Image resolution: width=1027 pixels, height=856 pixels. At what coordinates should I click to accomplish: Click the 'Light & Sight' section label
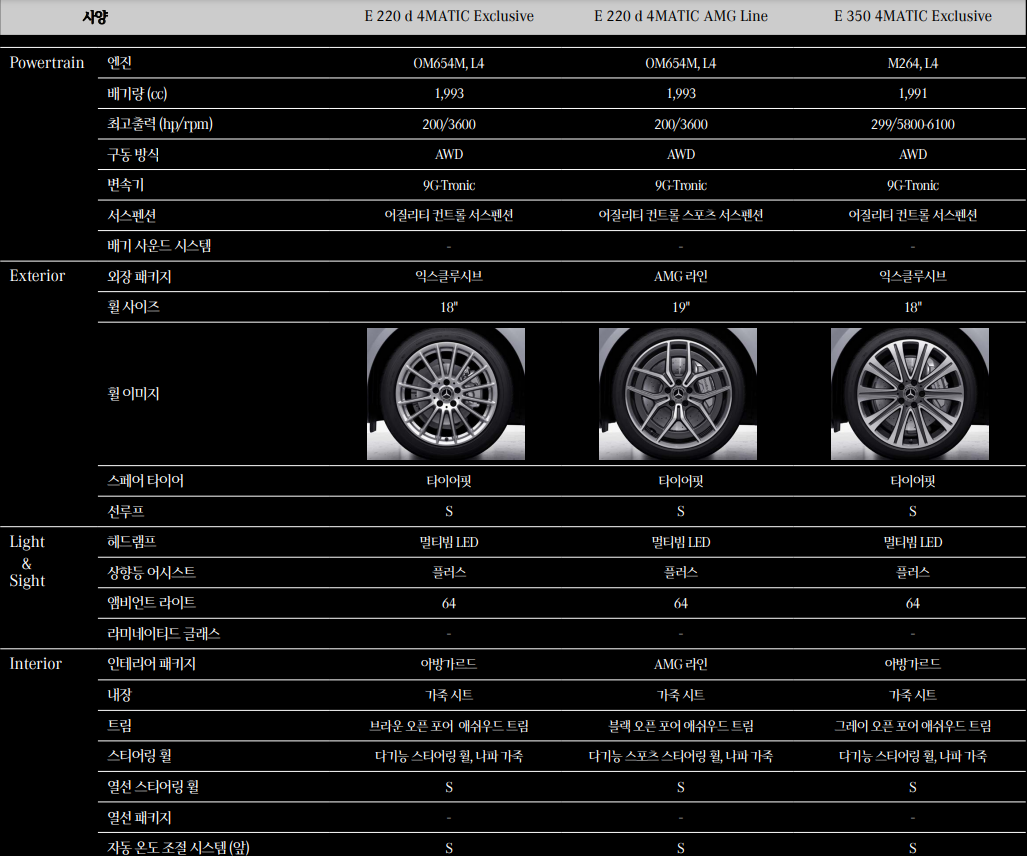pyautogui.click(x=28, y=561)
